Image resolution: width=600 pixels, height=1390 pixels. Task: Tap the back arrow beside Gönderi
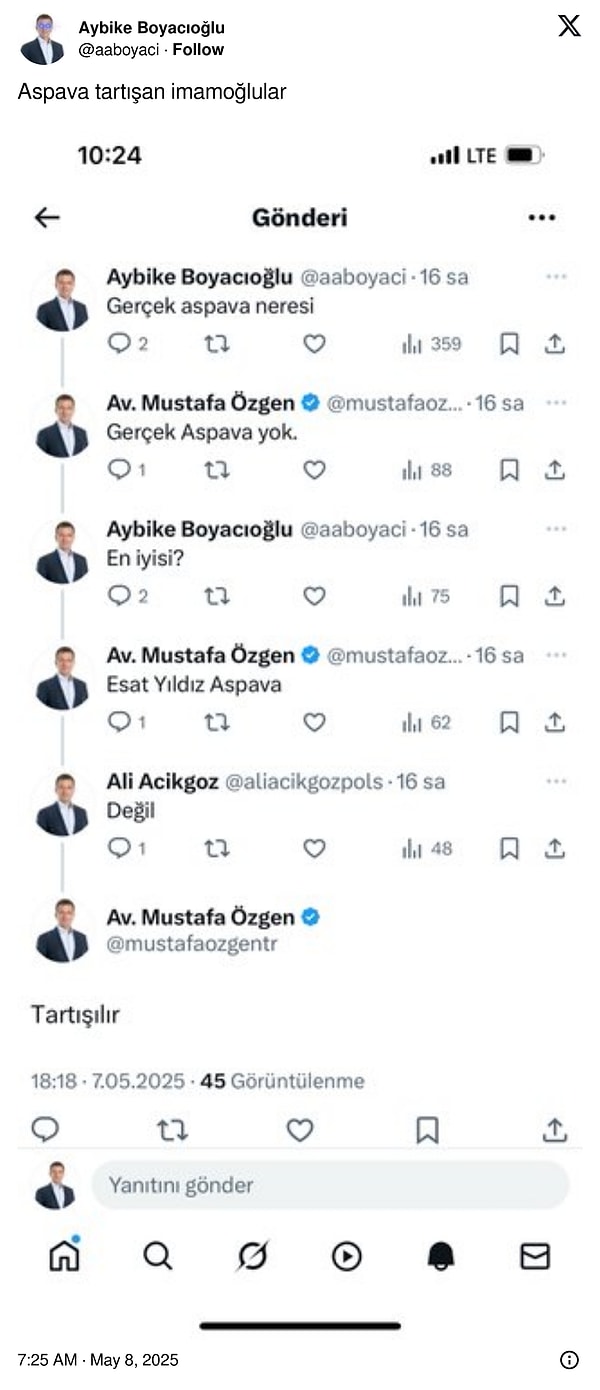(x=47, y=217)
